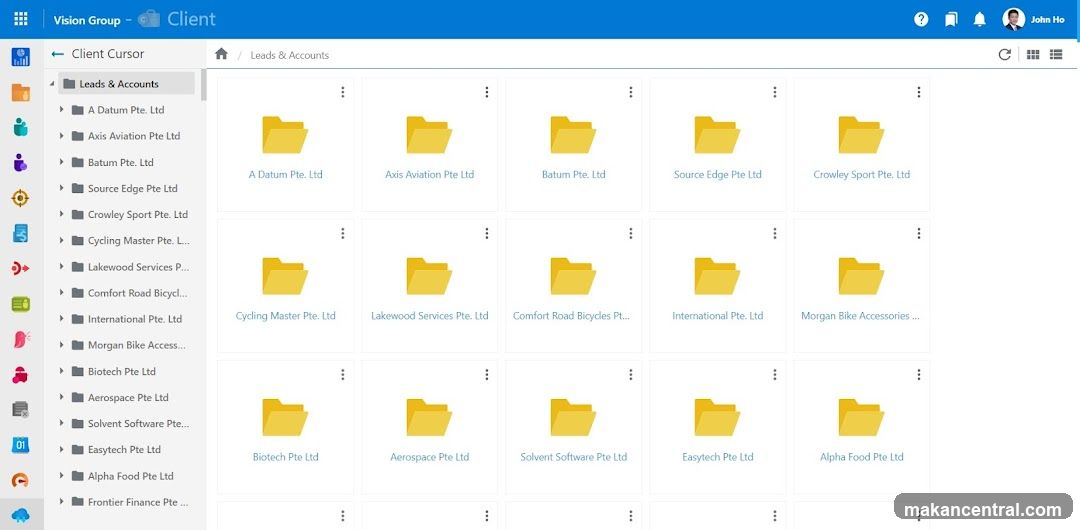Click the Alpha Food folder thumbnail

tap(861, 418)
